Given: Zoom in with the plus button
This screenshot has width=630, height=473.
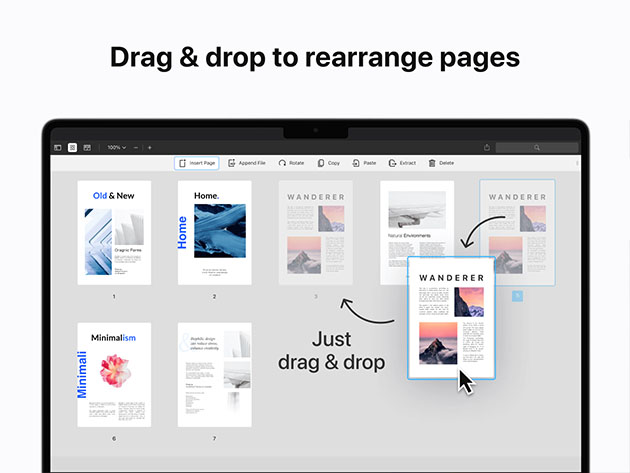Looking at the screenshot, I should coord(150,147).
